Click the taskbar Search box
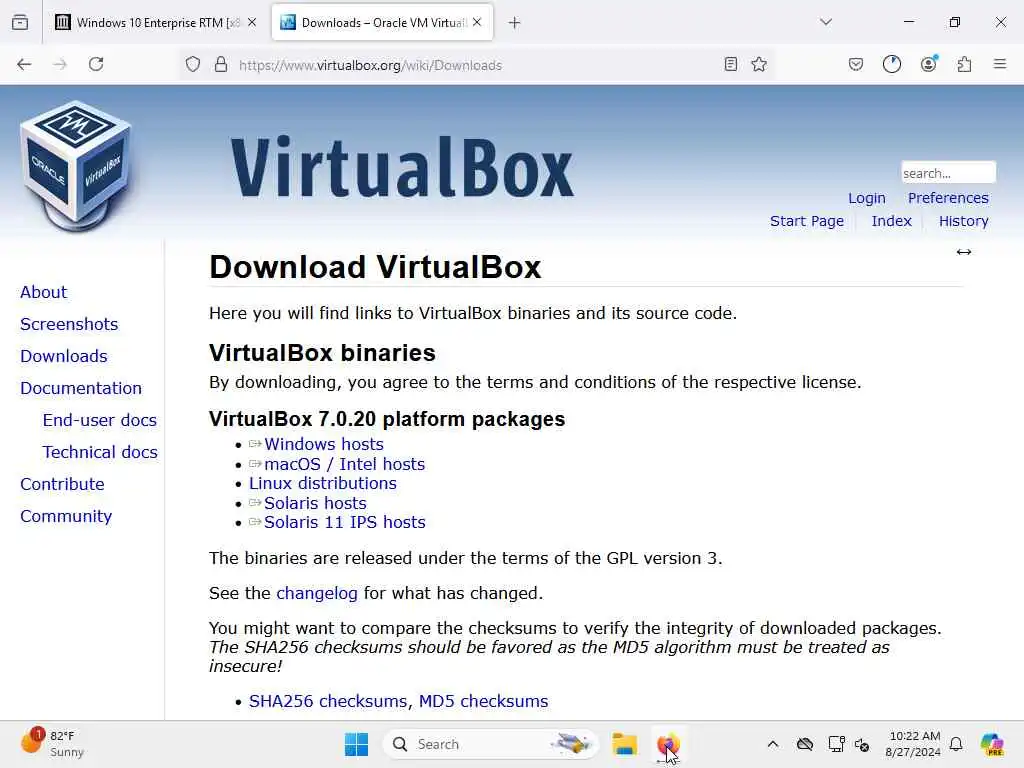The width and height of the screenshot is (1024, 768). coord(490,744)
